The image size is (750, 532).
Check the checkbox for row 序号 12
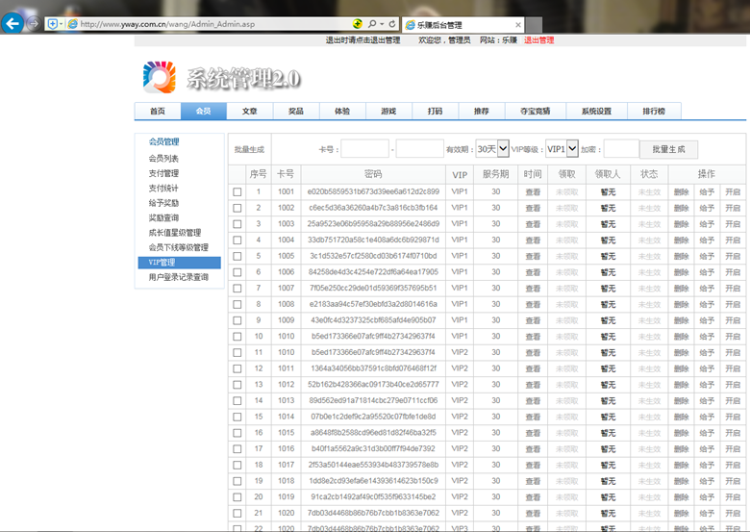pyautogui.click(x=237, y=368)
